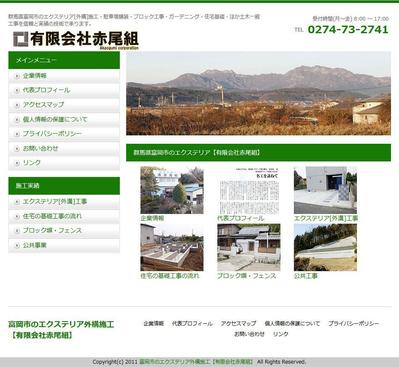Click the green 施工実績 sidebar heading
The width and height of the screenshot is (399, 367).
(64, 186)
